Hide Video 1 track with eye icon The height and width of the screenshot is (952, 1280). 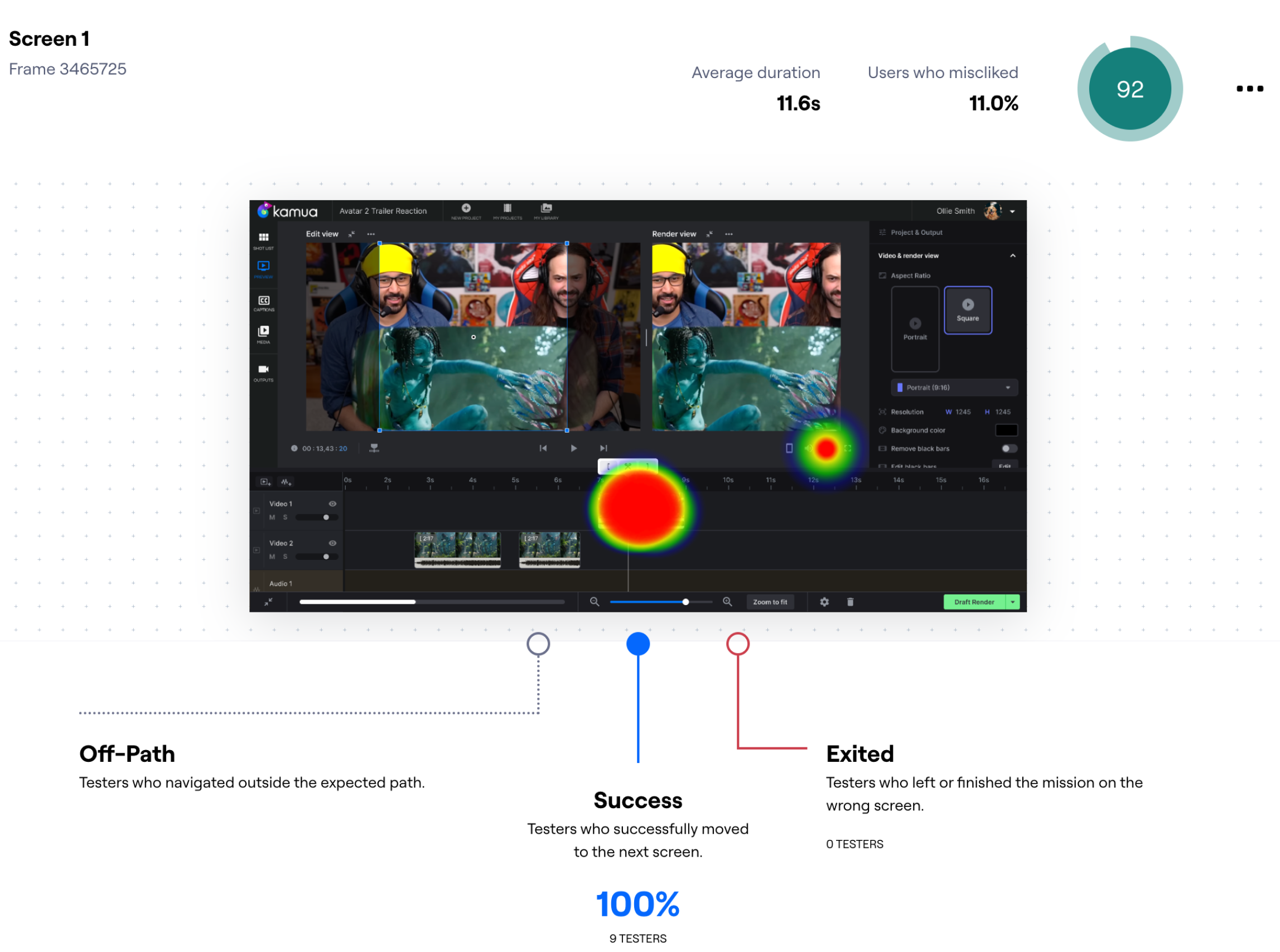[x=332, y=504]
